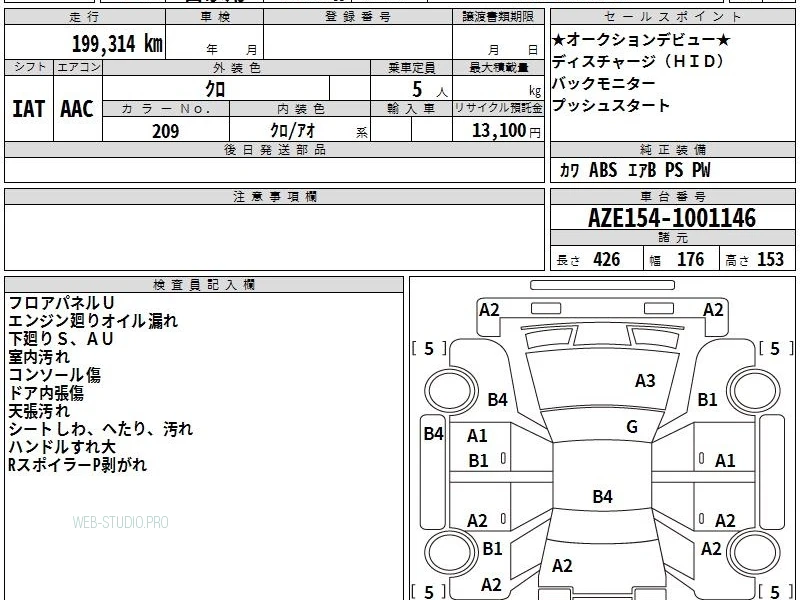Click the 譲渡書類期限 header
This screenshot has width=800, height=600.
pos(498,17)
